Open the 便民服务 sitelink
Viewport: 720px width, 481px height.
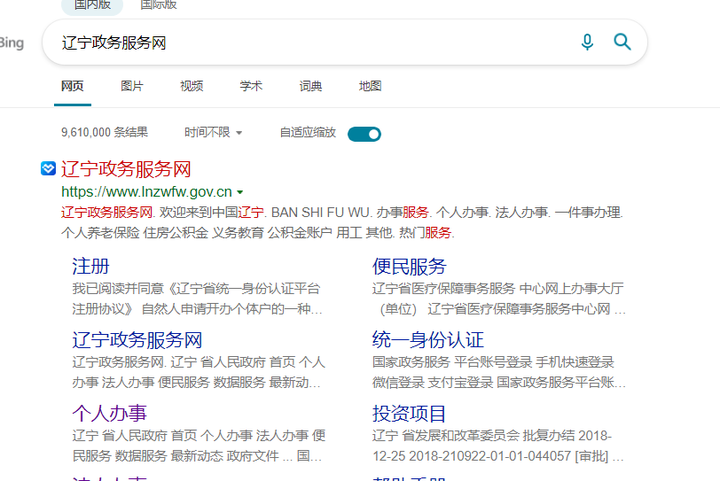(x=409, y=266)
